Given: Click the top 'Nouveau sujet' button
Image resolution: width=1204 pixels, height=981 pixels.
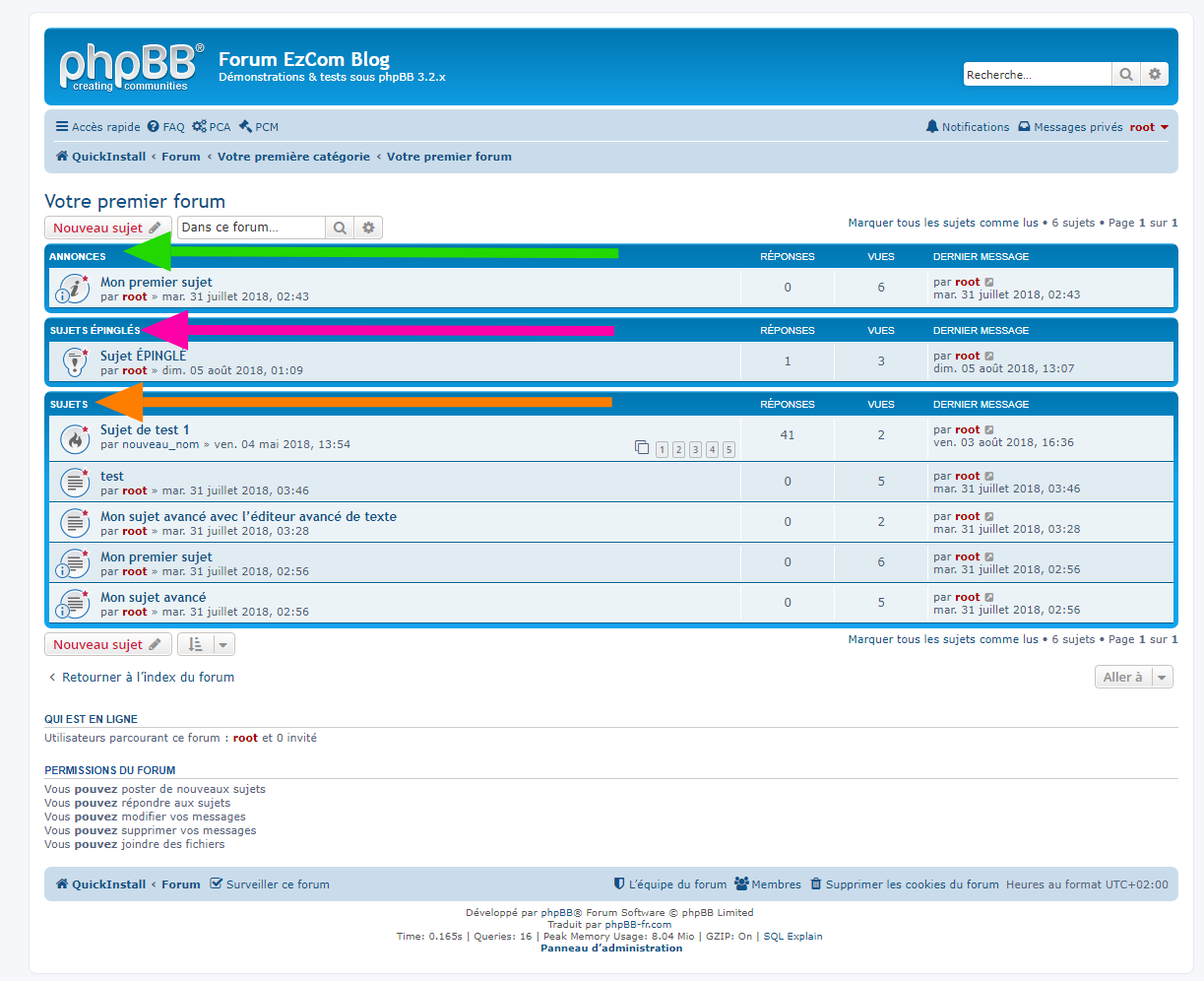Looking at the screenshot, I should 107,229.
